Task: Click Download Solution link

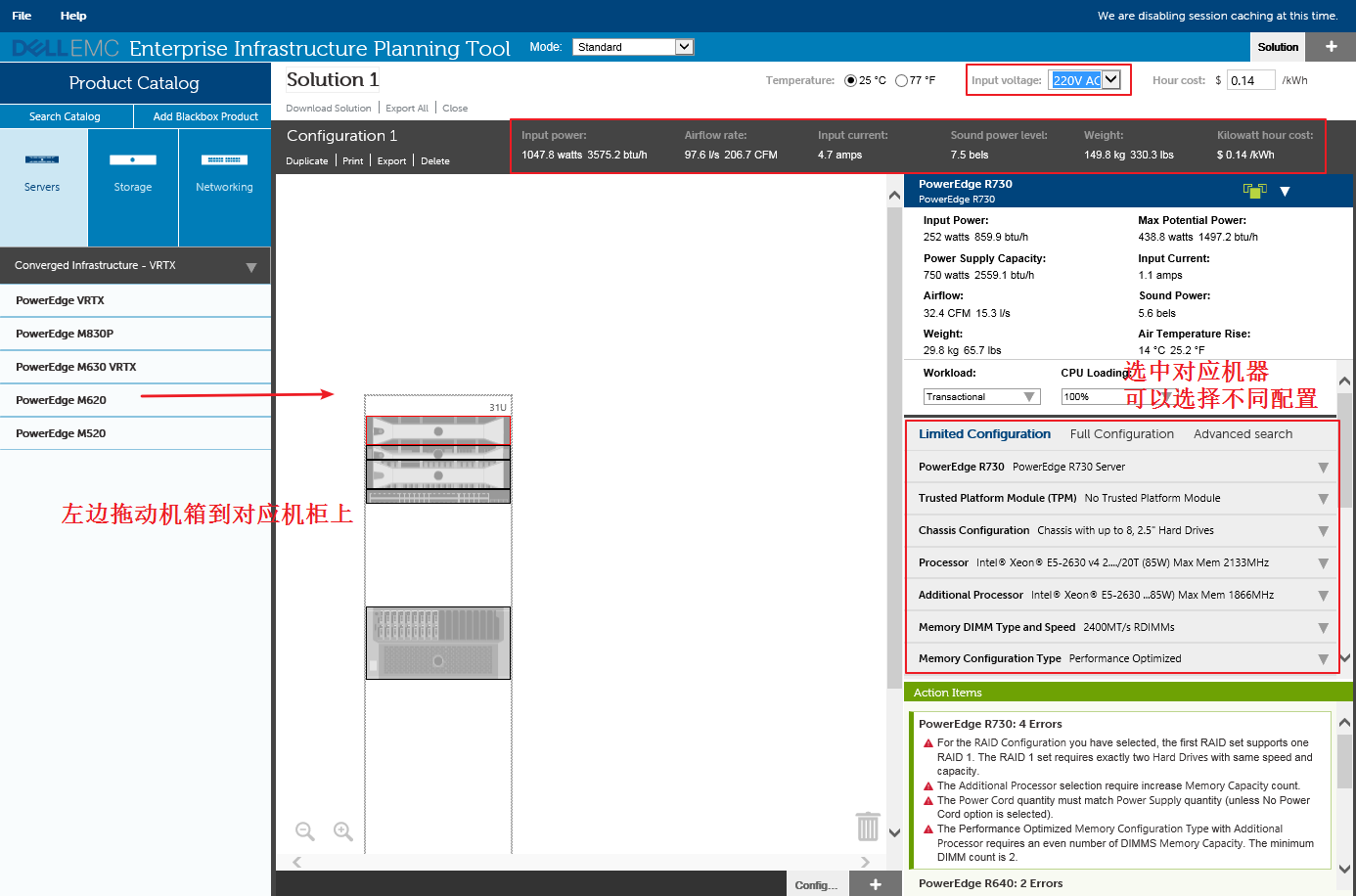Action: tap(329, 109)
